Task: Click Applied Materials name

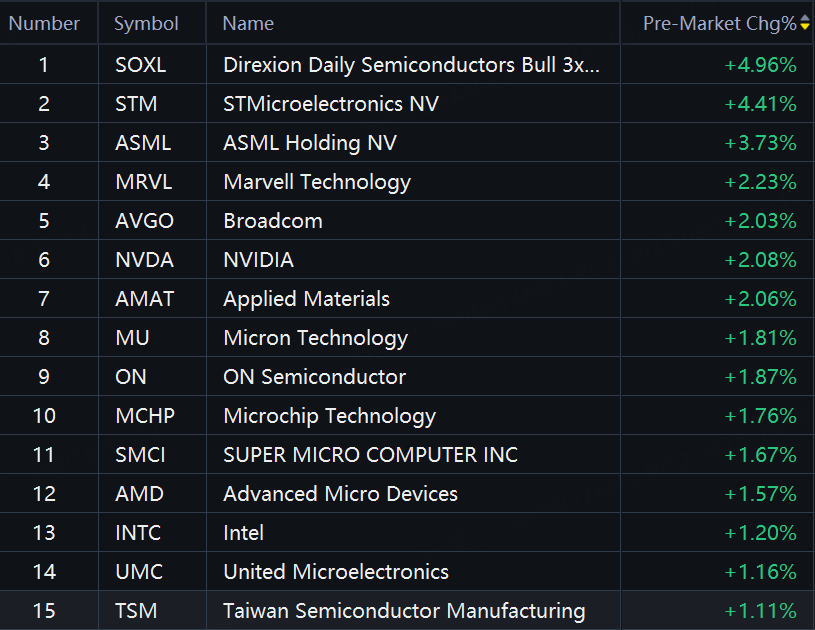Action: coord(306,299)
